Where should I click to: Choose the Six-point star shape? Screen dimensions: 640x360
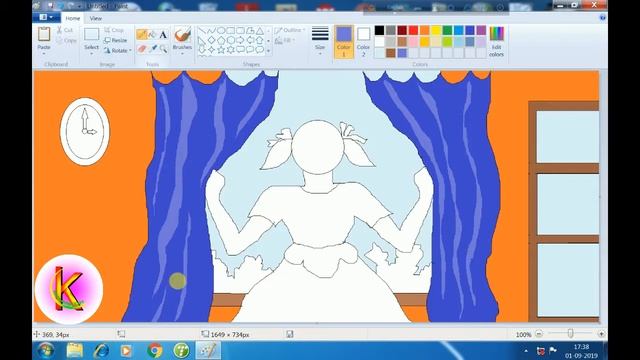(231, 50)
